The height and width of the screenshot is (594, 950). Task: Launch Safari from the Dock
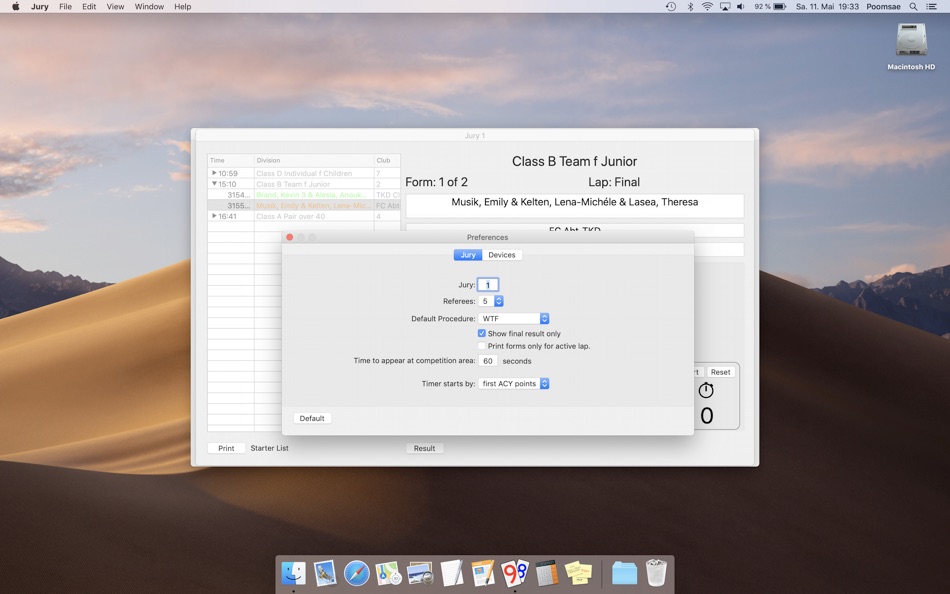[x=355, y=573]
